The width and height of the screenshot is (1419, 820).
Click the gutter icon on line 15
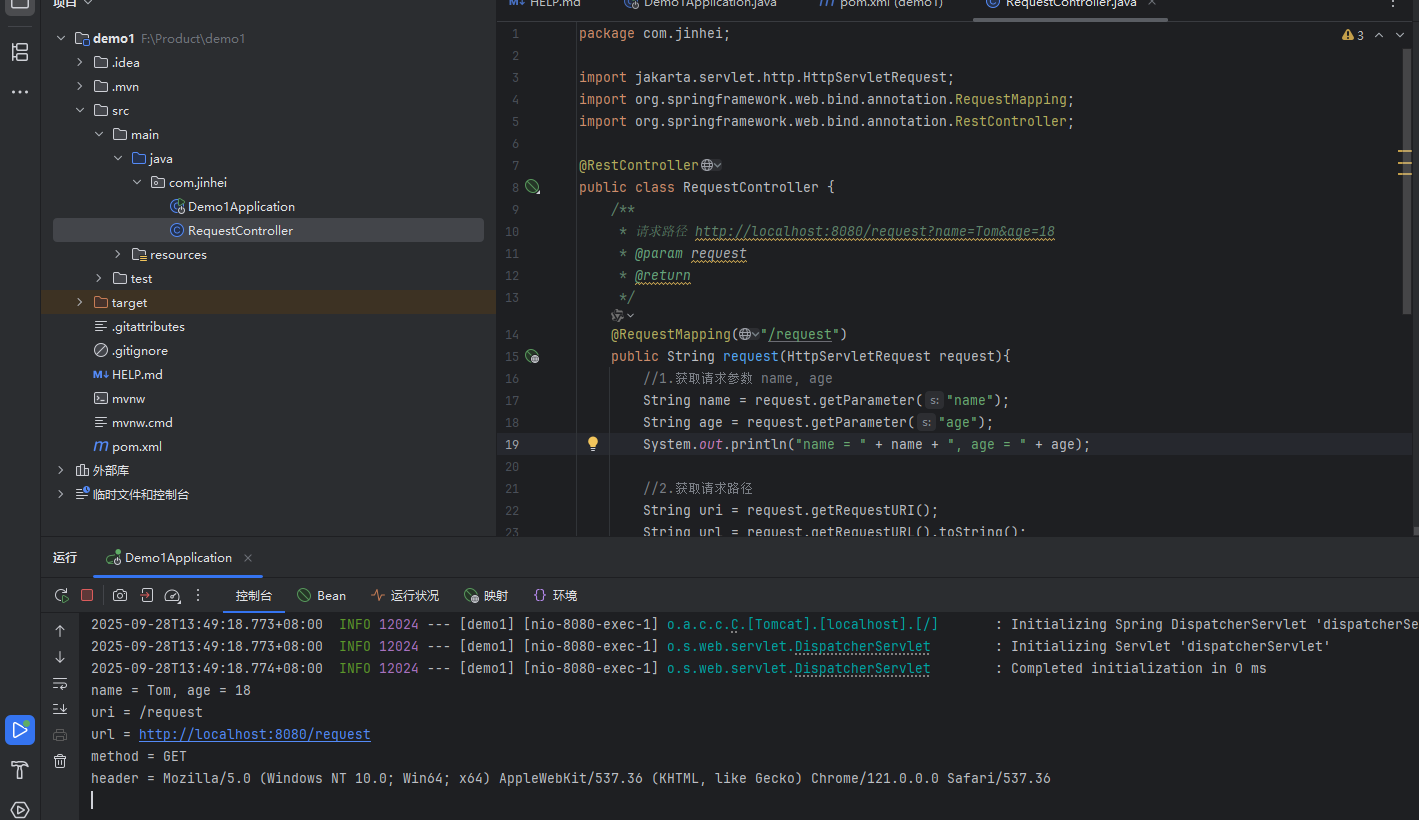[532, 356]
